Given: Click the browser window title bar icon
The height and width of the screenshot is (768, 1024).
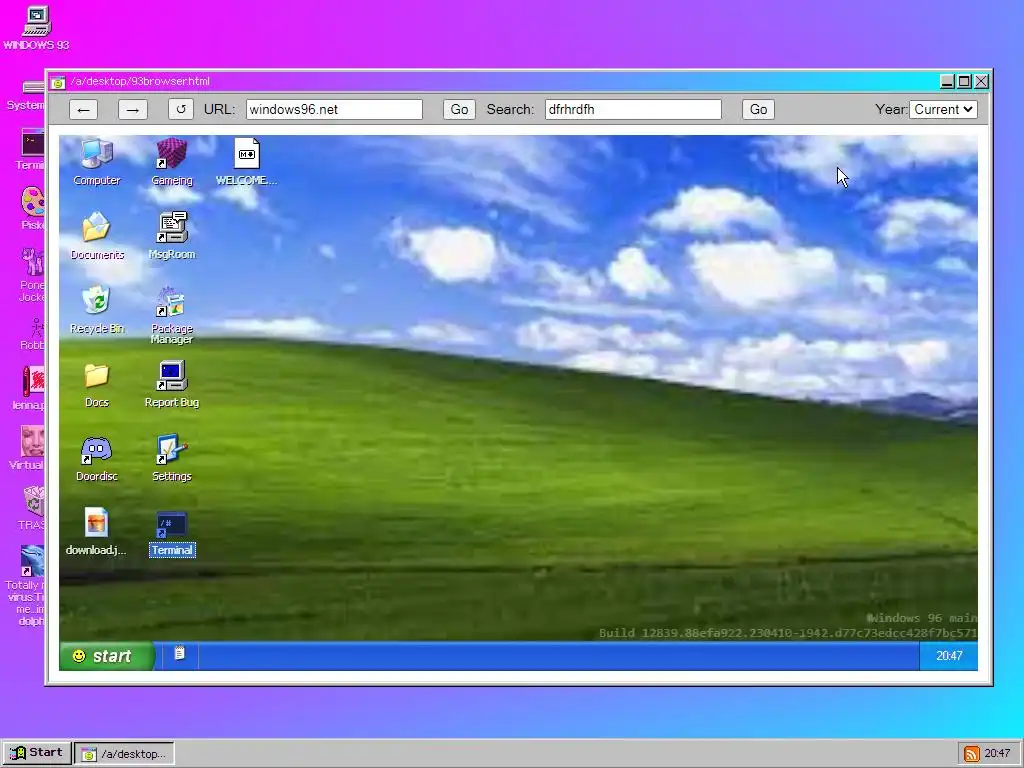Looking at the screenshot, I should pos(58,82).
